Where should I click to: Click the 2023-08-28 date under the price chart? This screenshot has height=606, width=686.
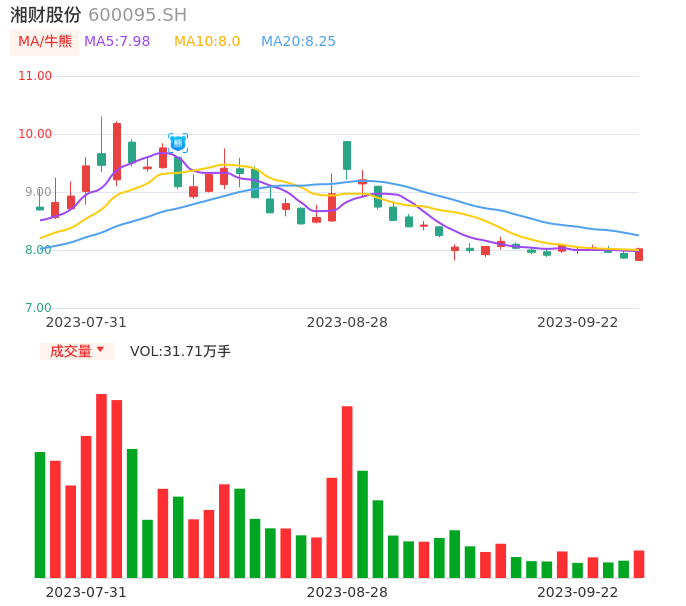(347, 322)
